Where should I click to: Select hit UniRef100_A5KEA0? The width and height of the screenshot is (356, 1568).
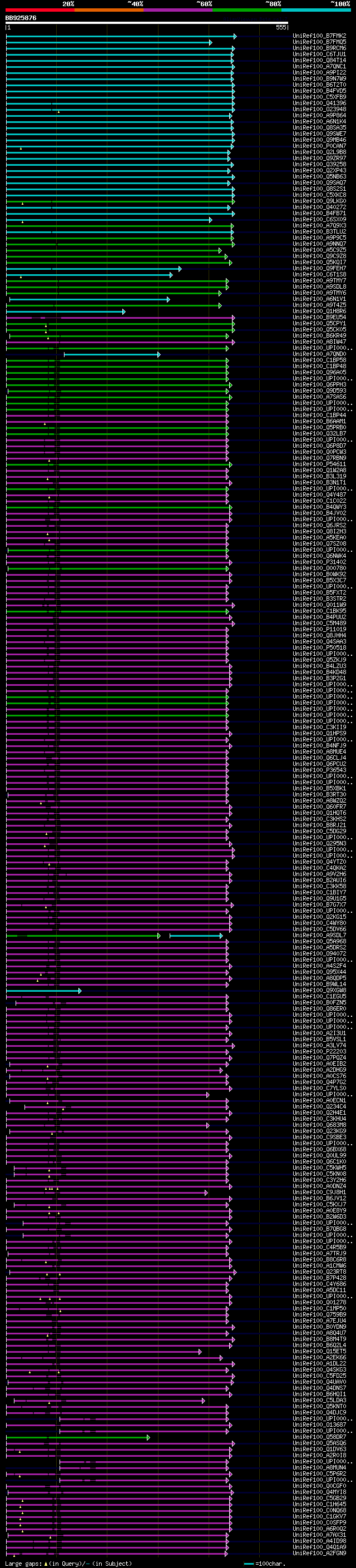pos(319,537)
